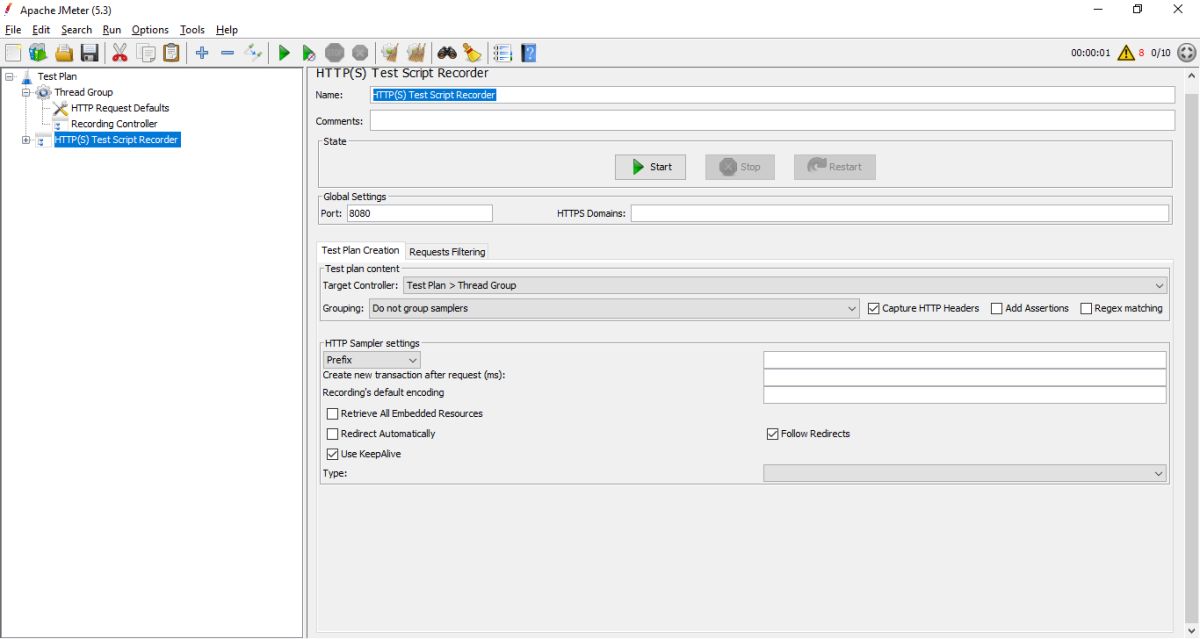Search the tree with binoculars icon

pos(447,53)
